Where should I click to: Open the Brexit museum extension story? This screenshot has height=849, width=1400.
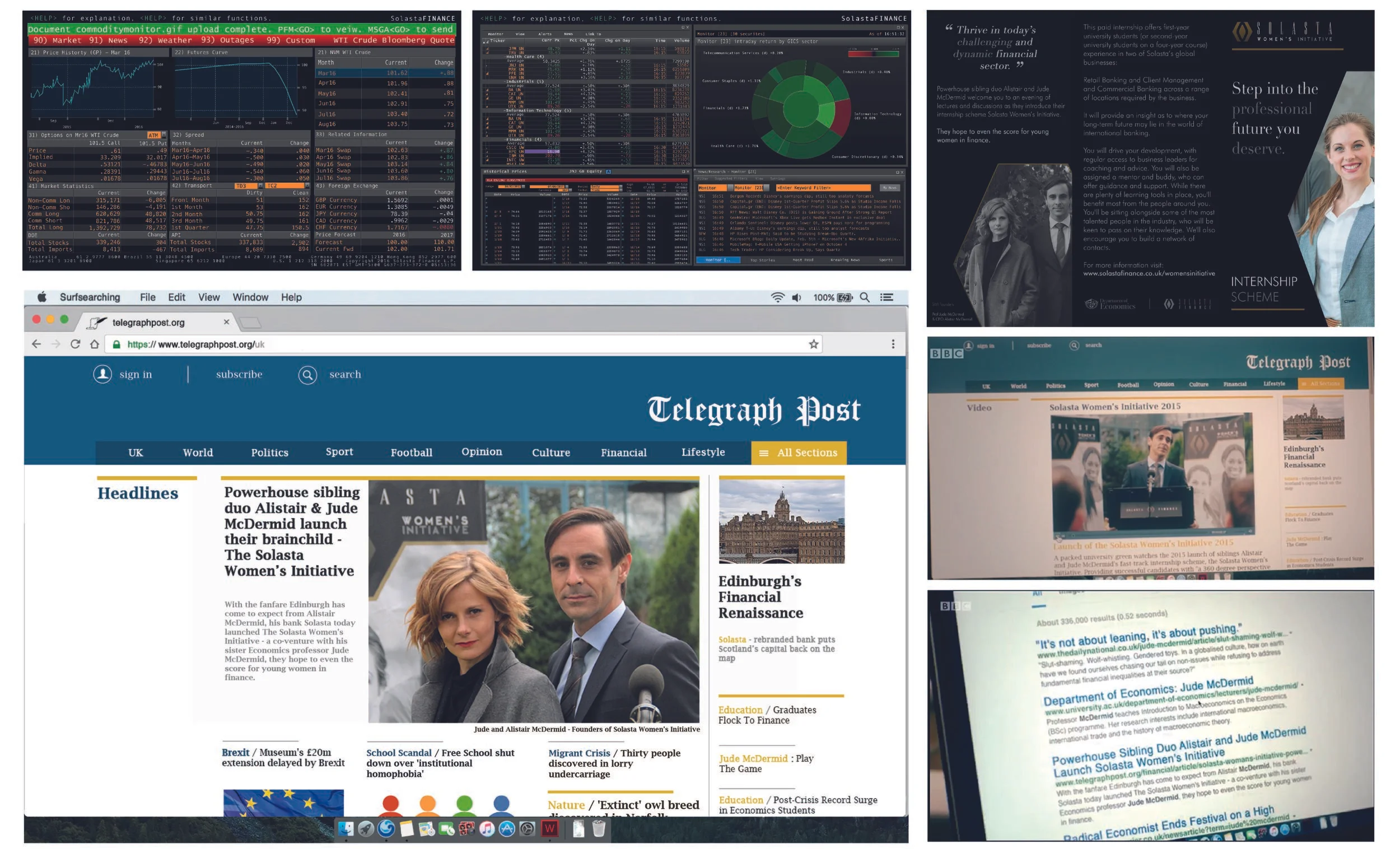[283, 758]
